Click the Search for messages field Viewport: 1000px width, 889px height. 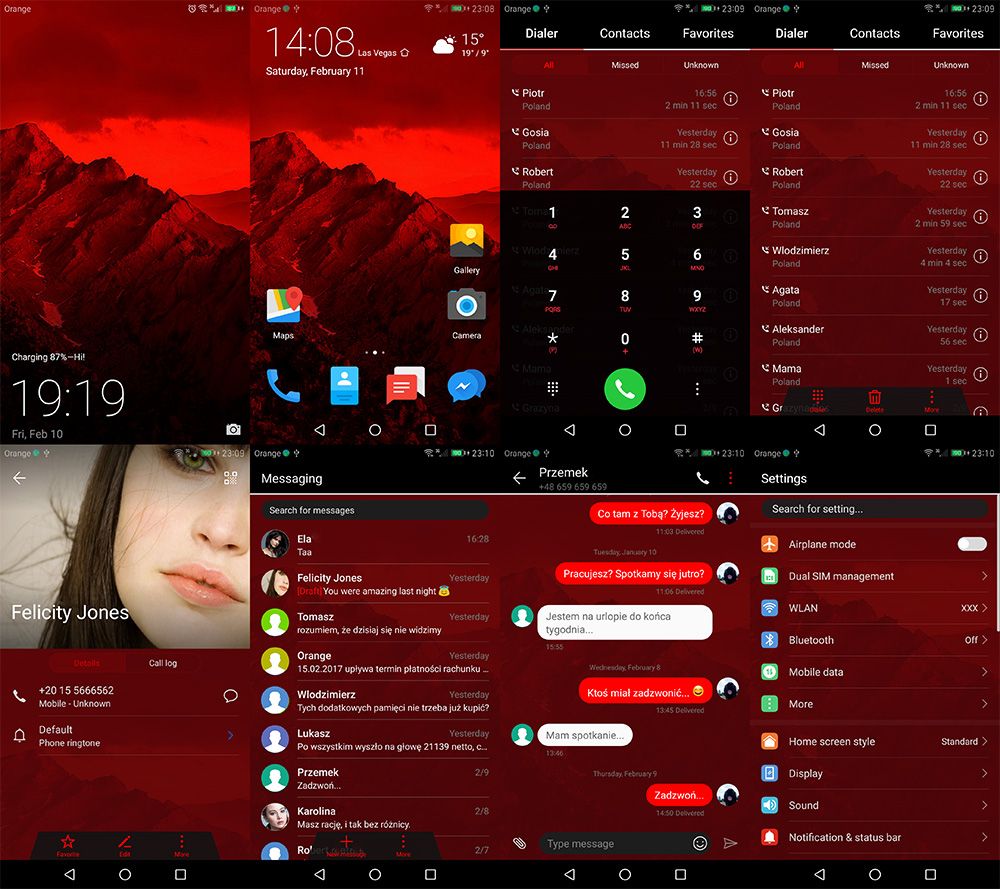coord(374,510)
